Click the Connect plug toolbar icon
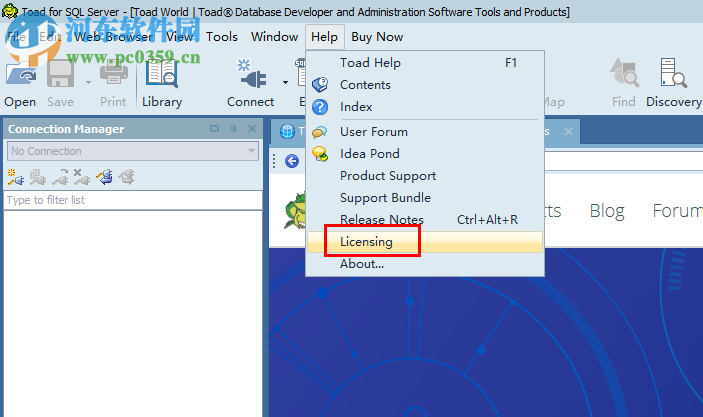Image resolution: width=703 pixels, height=417 pixels. click(x=251, y=74)
